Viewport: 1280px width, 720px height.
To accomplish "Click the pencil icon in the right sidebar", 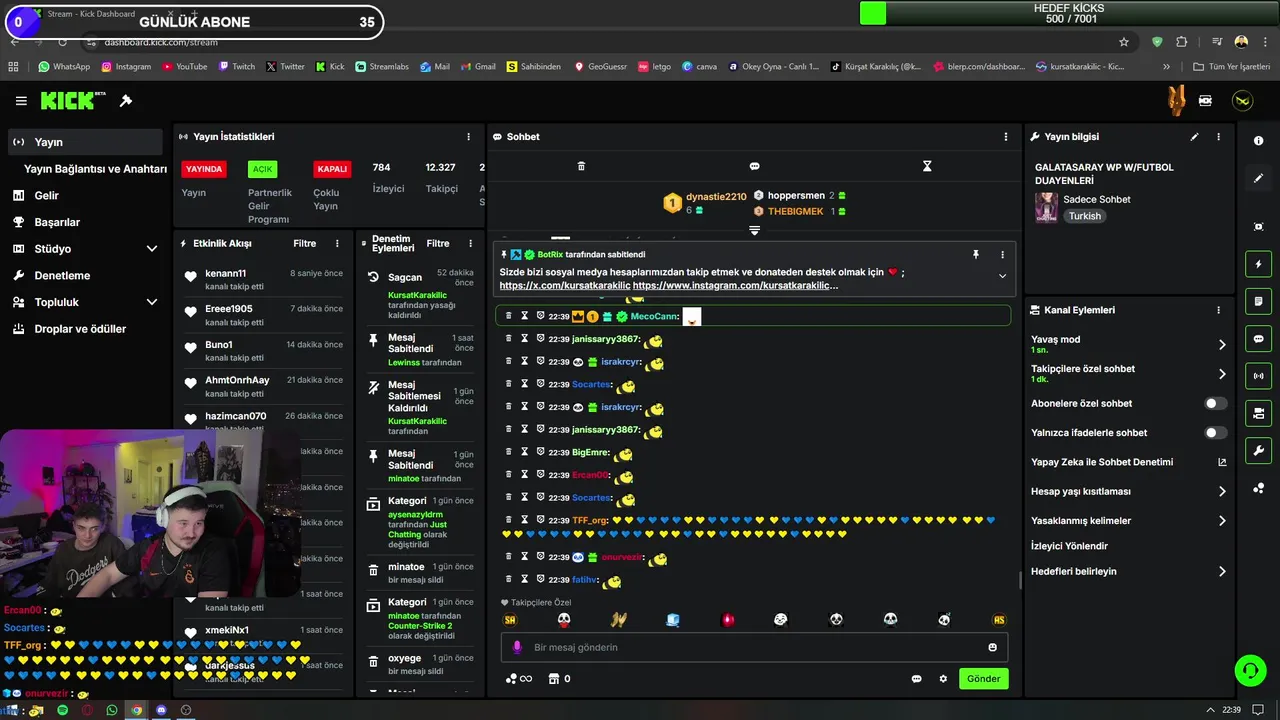I will point(1258,178).
